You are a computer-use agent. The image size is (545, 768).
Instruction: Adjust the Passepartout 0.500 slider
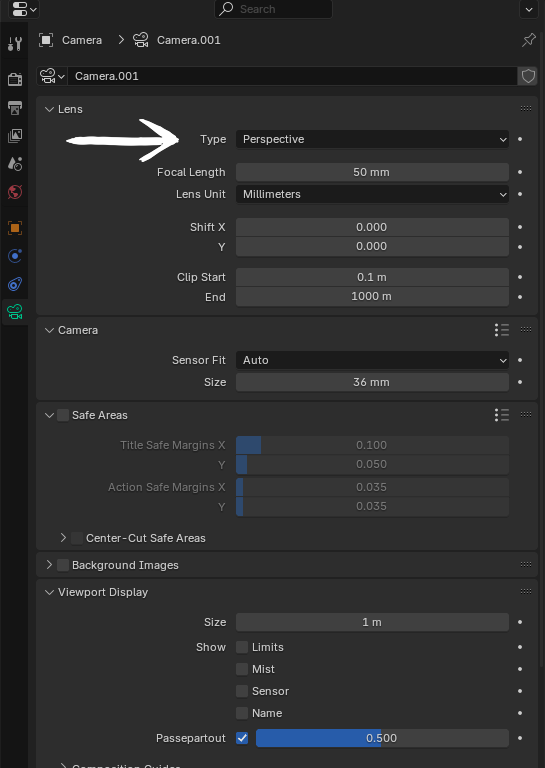click(382, 738)
